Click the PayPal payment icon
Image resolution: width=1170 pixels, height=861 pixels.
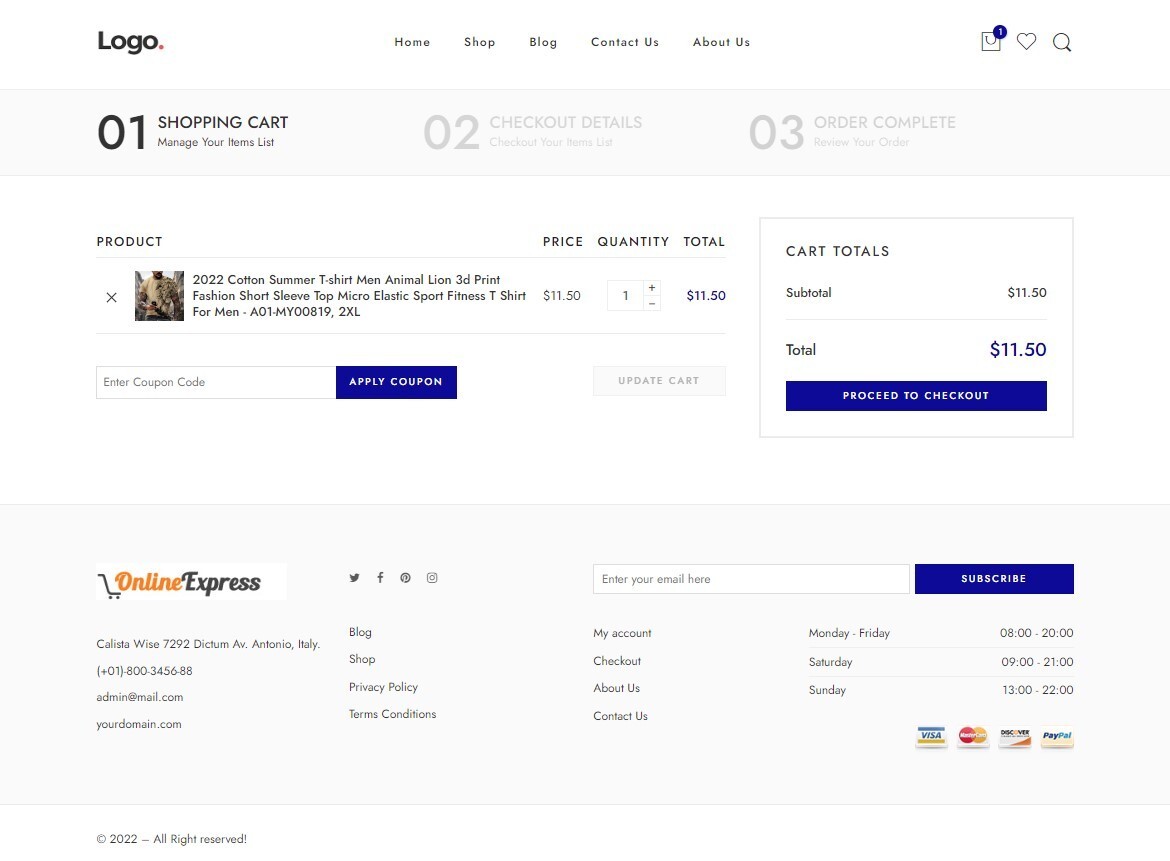[1057, 736]
